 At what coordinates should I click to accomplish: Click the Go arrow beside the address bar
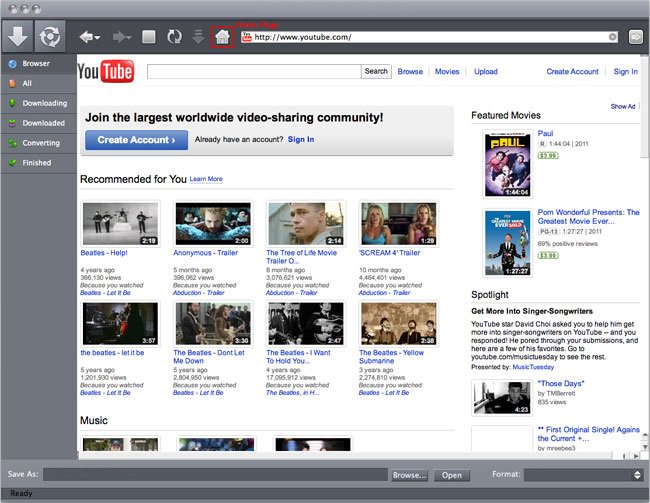pyautogui.click(x=635, y=37)
